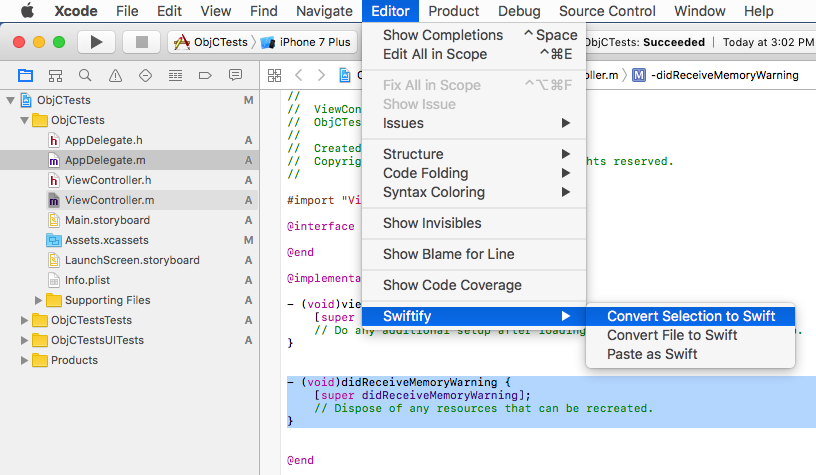Screen dimensions: 816x475
Task: Expand the Code Folding submenu
Action: point(474,173)
